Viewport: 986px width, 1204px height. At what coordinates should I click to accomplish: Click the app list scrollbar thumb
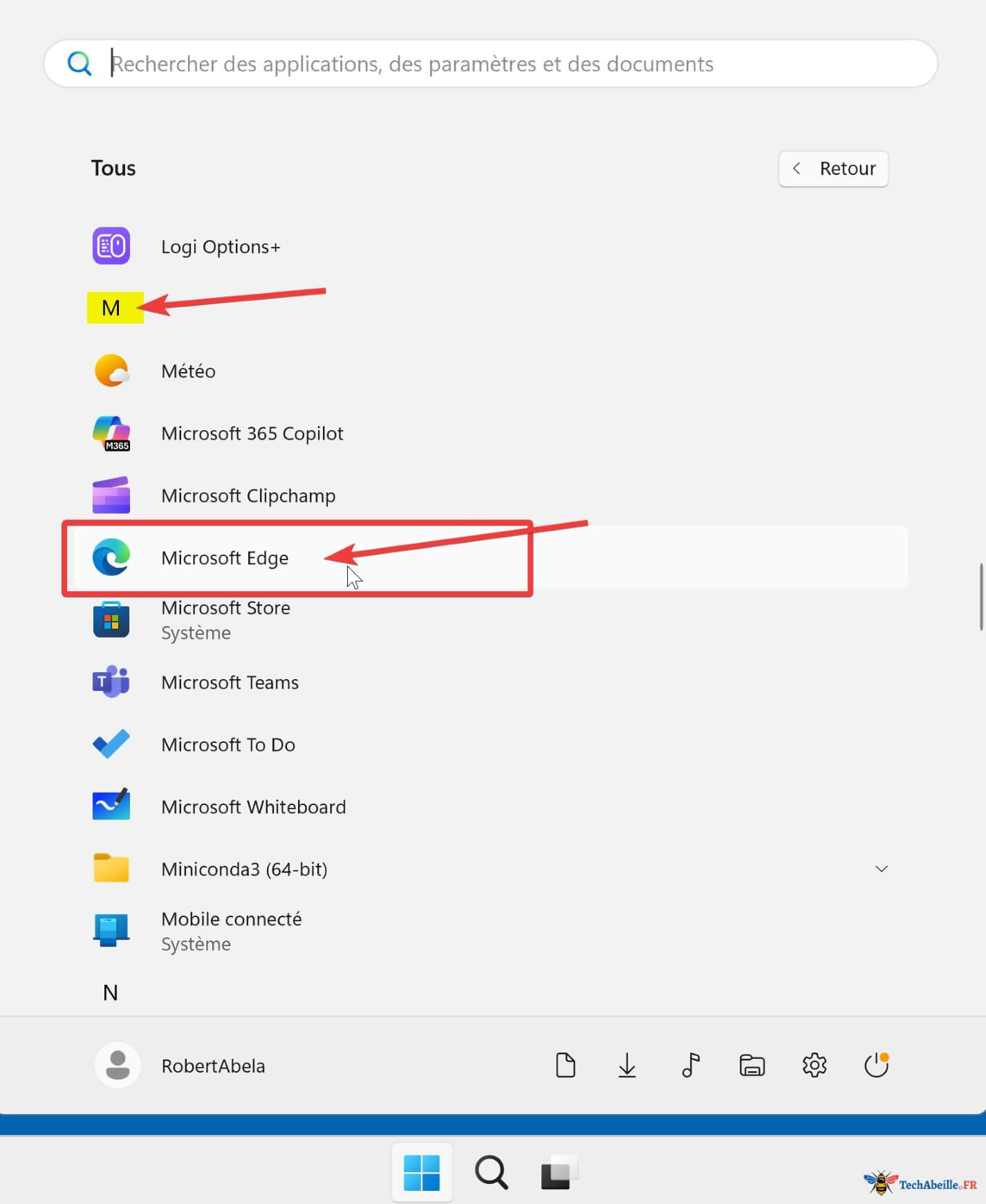pyautogui.click(x=980, y=598)
